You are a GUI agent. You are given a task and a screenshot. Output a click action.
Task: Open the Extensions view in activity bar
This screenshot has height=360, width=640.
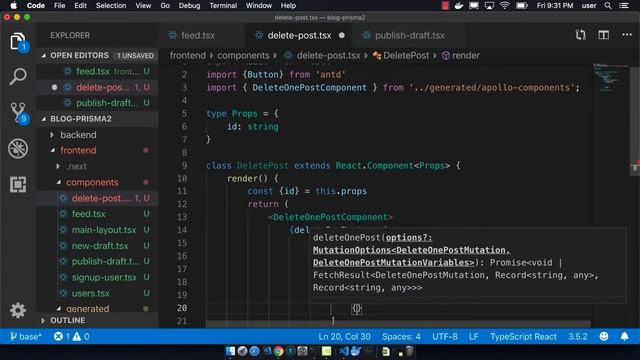point(18,184)
